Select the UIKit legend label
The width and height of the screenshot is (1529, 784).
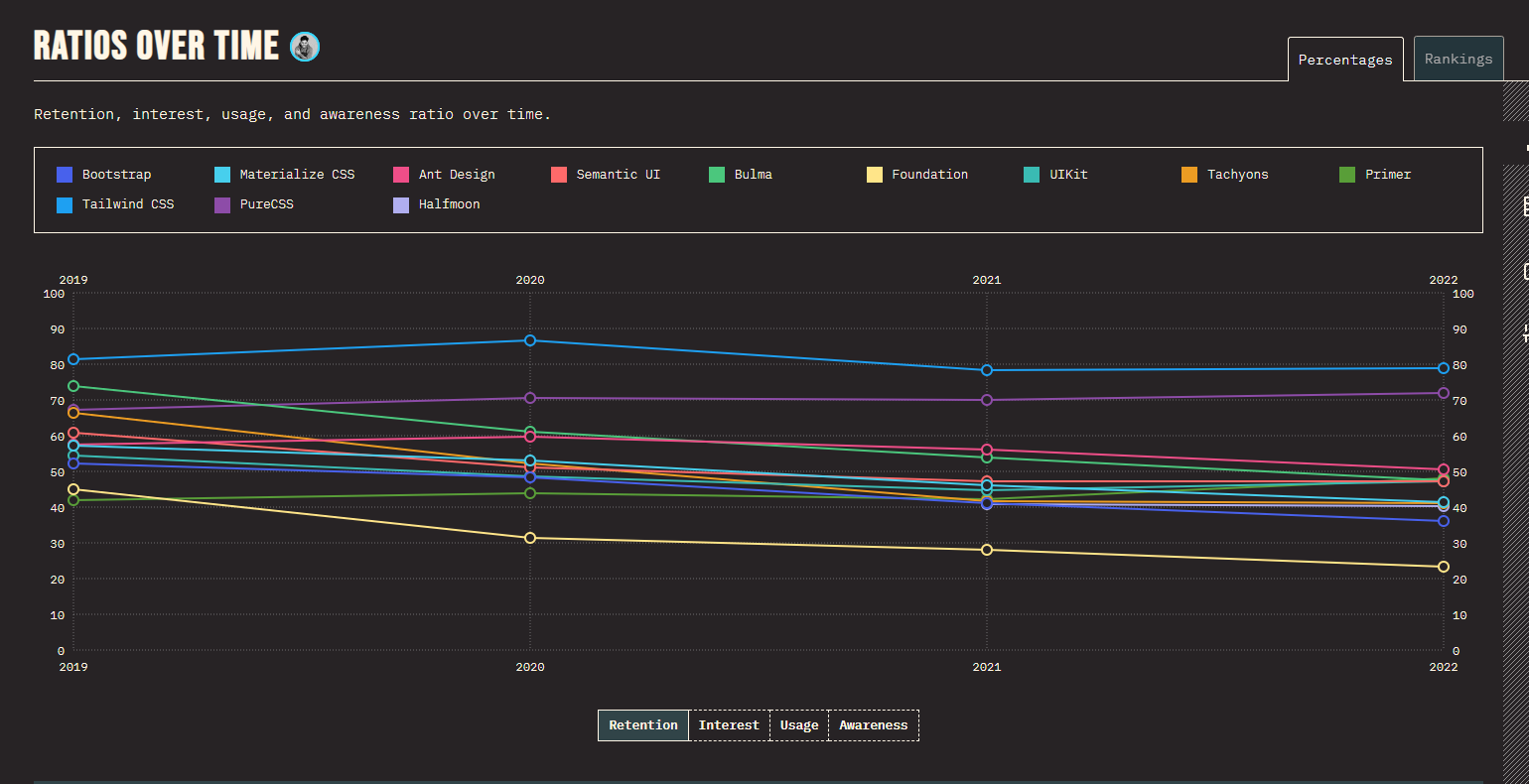coord(1069,175)
